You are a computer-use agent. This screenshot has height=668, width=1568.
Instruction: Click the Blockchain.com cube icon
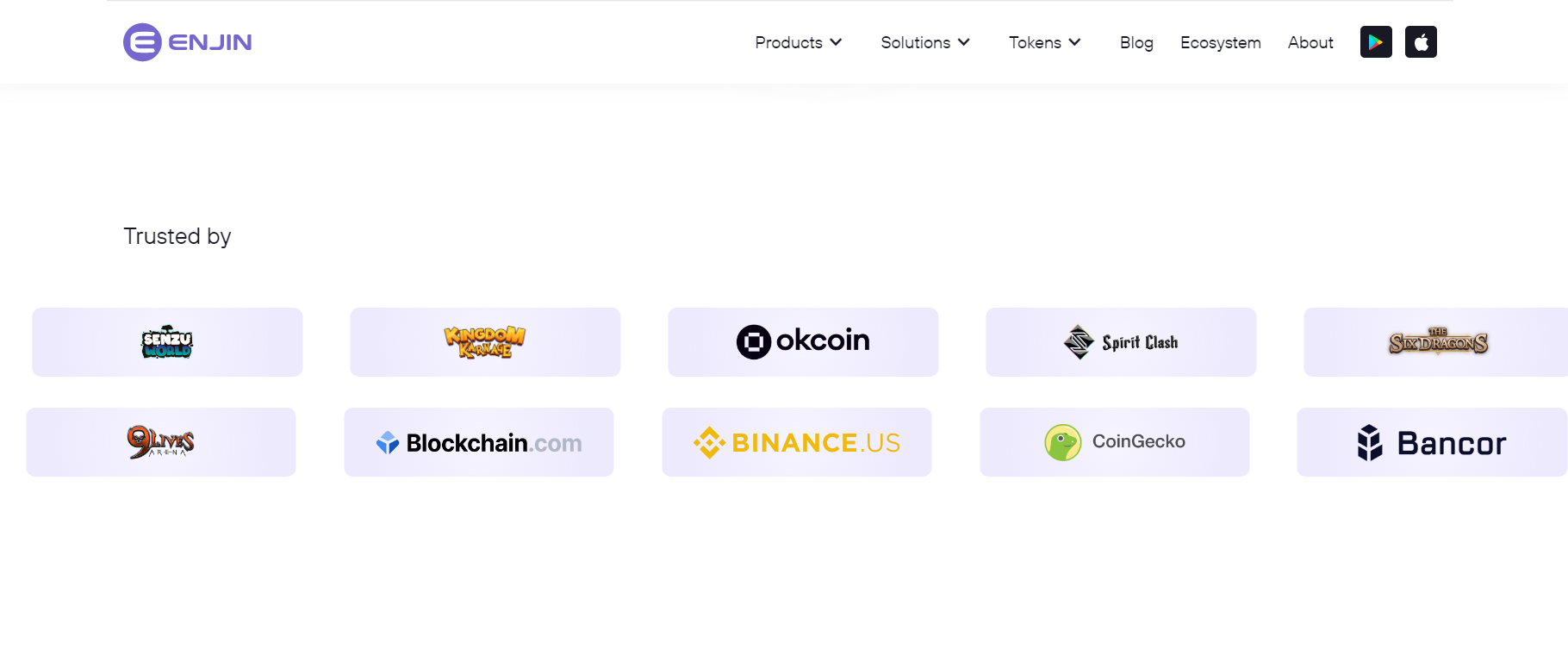pos(389,441)
